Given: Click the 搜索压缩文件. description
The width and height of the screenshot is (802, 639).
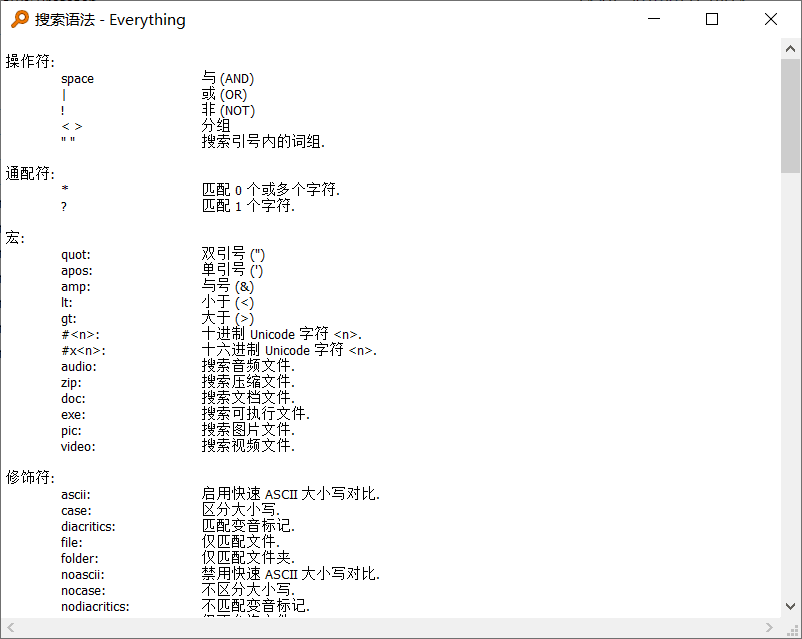Looking at the screenshot, I should [248, 382].
